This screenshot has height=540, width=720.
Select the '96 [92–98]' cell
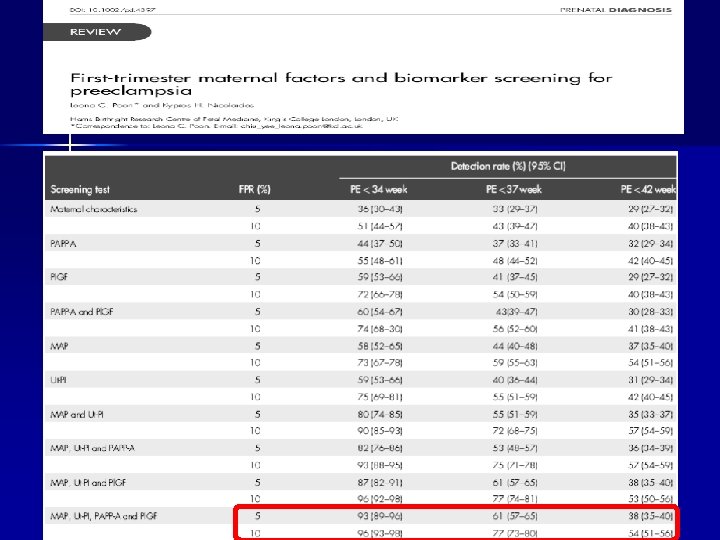(x=380, y=499)
